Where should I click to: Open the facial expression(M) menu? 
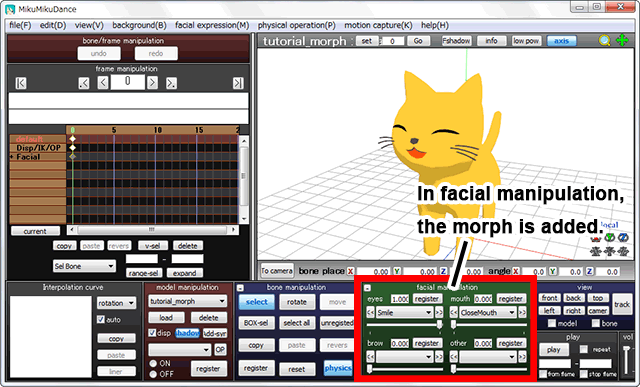(212, 25)
